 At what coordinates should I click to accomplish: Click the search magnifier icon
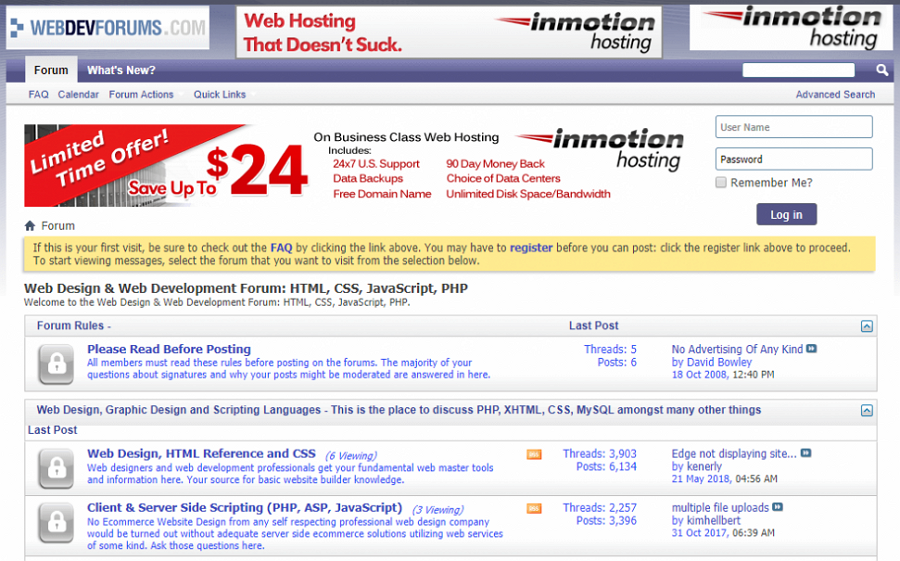tap(882, 70)
